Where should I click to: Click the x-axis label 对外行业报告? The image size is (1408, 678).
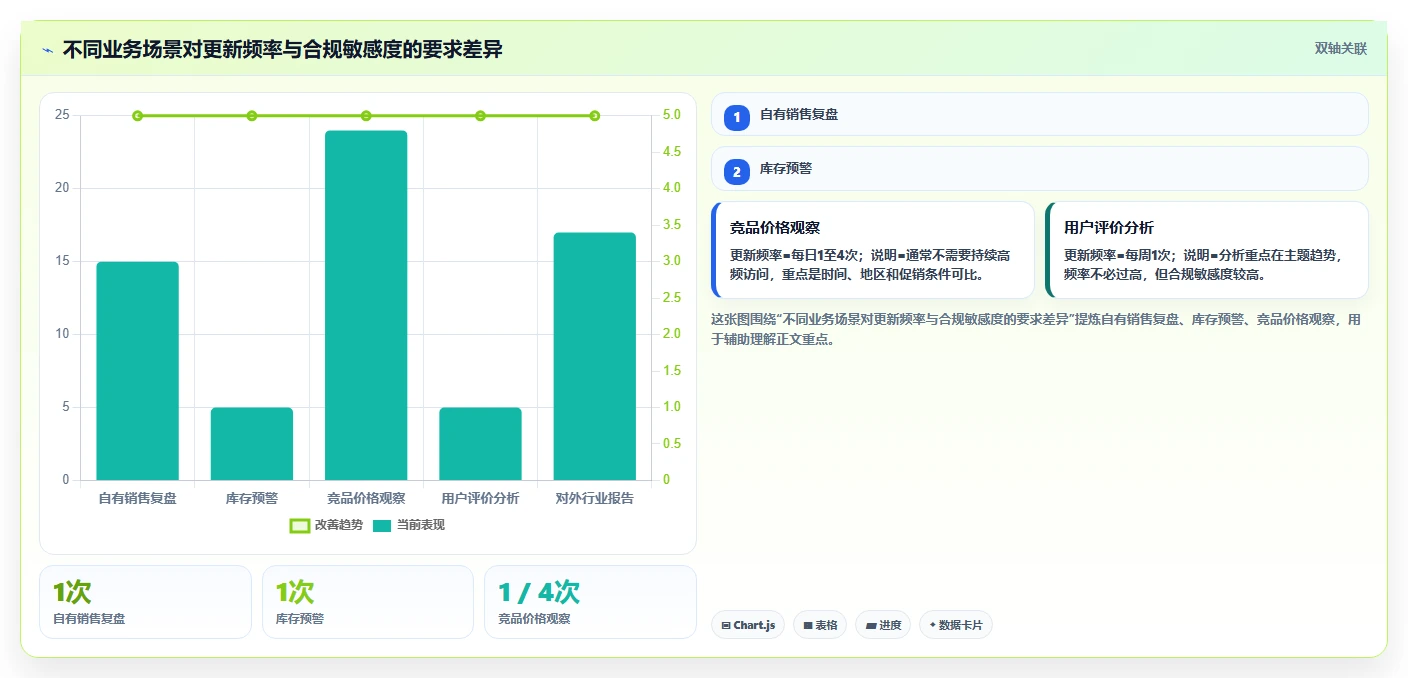pos(595,498)
